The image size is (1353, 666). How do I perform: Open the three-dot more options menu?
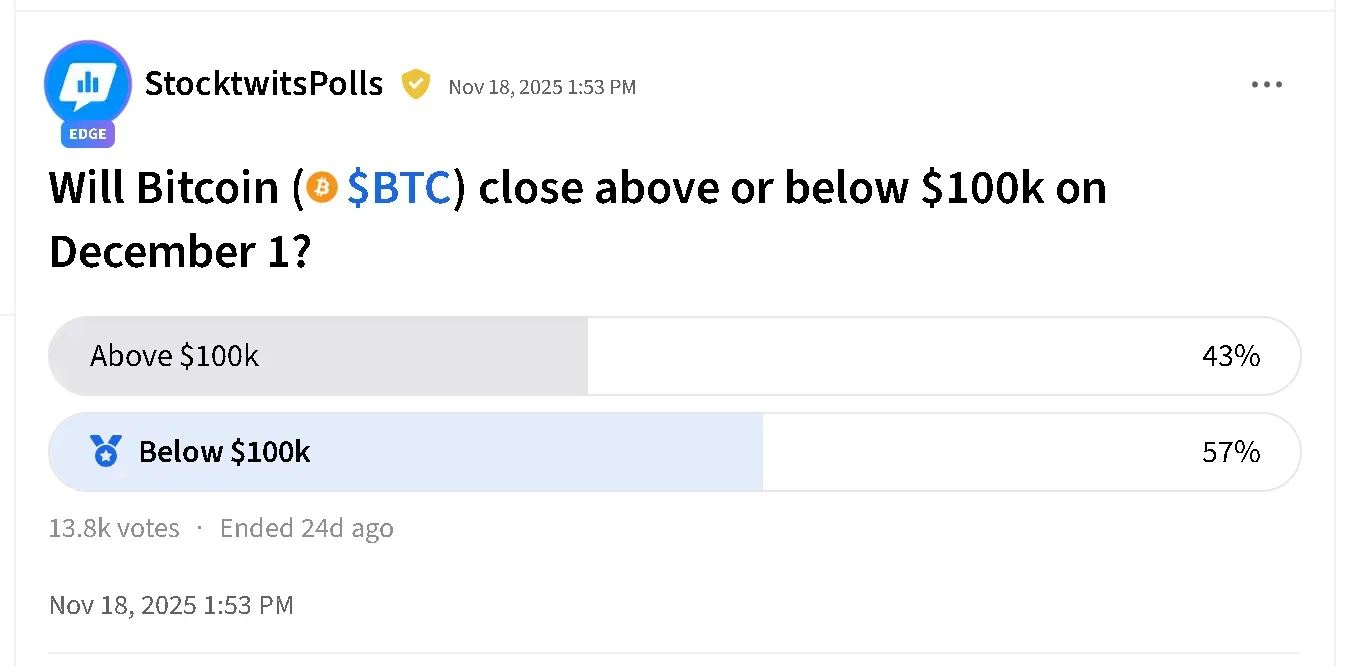[1266, 85]
